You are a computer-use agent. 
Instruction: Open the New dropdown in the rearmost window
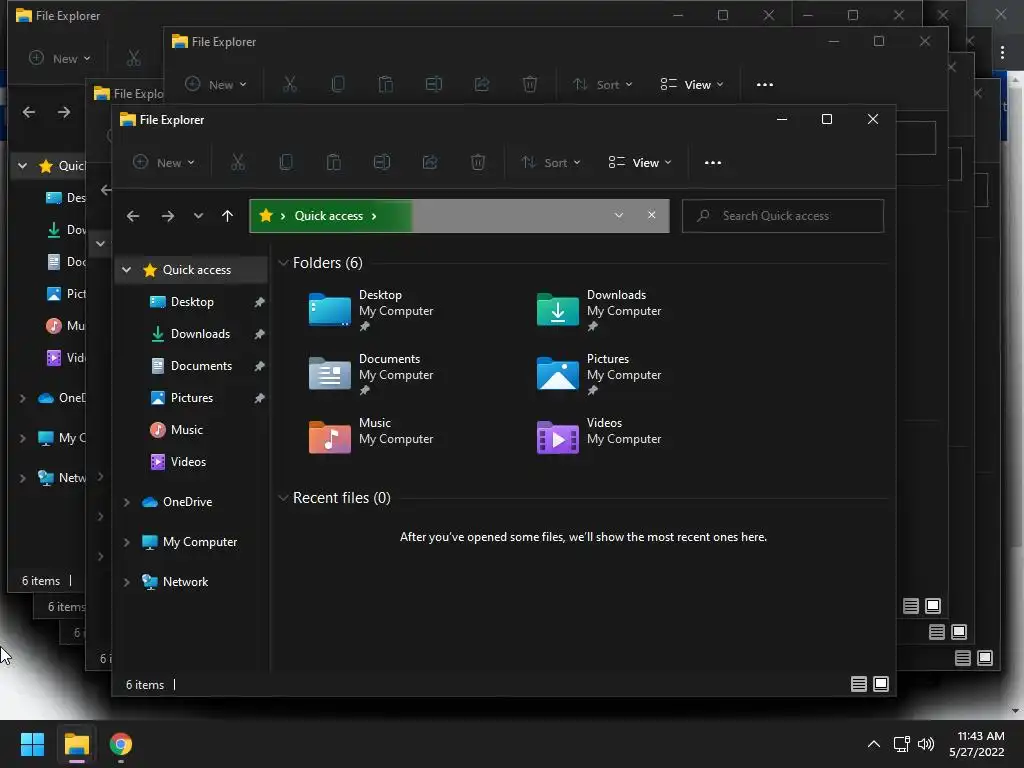click(59, 58)
